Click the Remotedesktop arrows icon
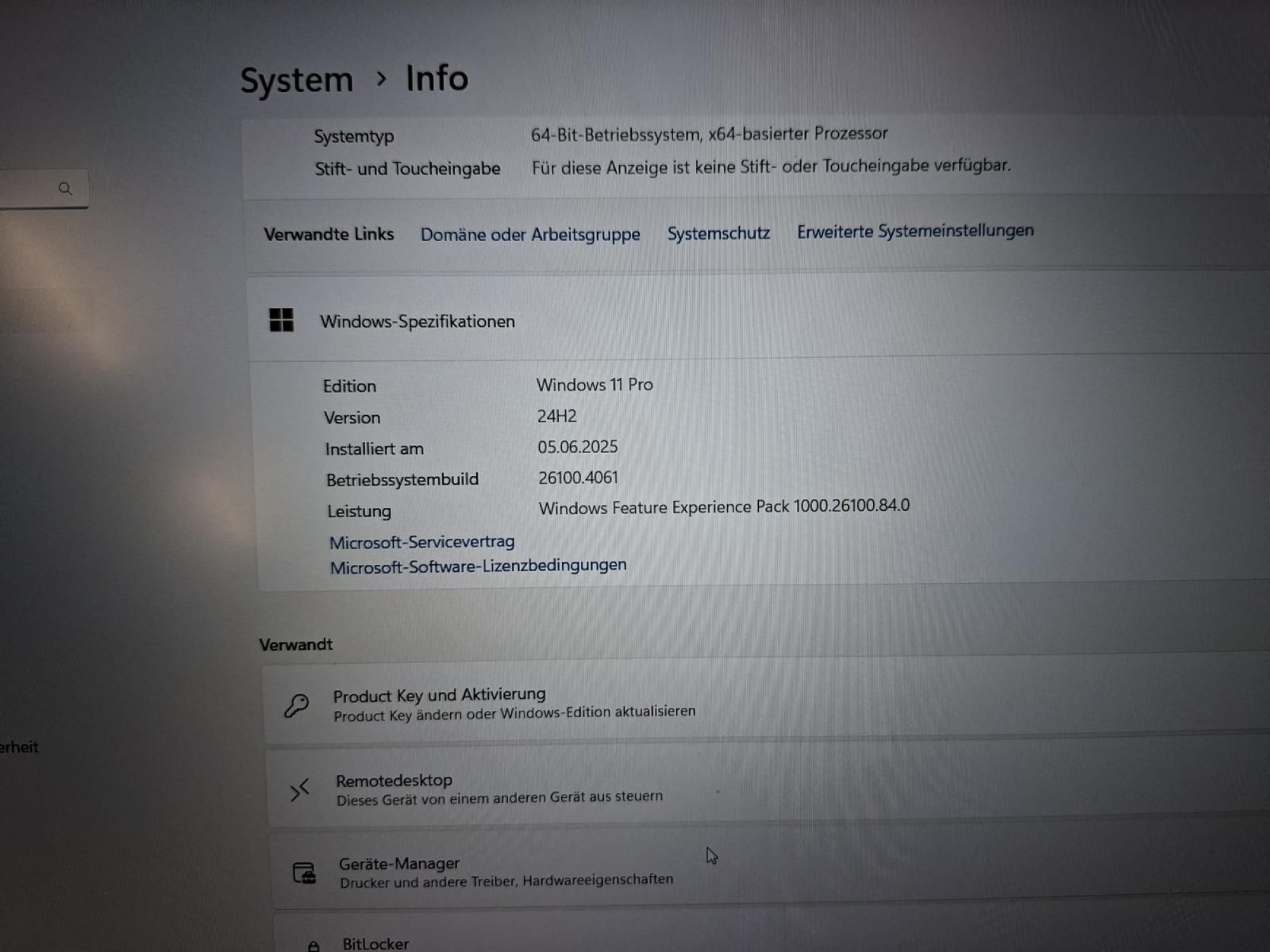 300,790
